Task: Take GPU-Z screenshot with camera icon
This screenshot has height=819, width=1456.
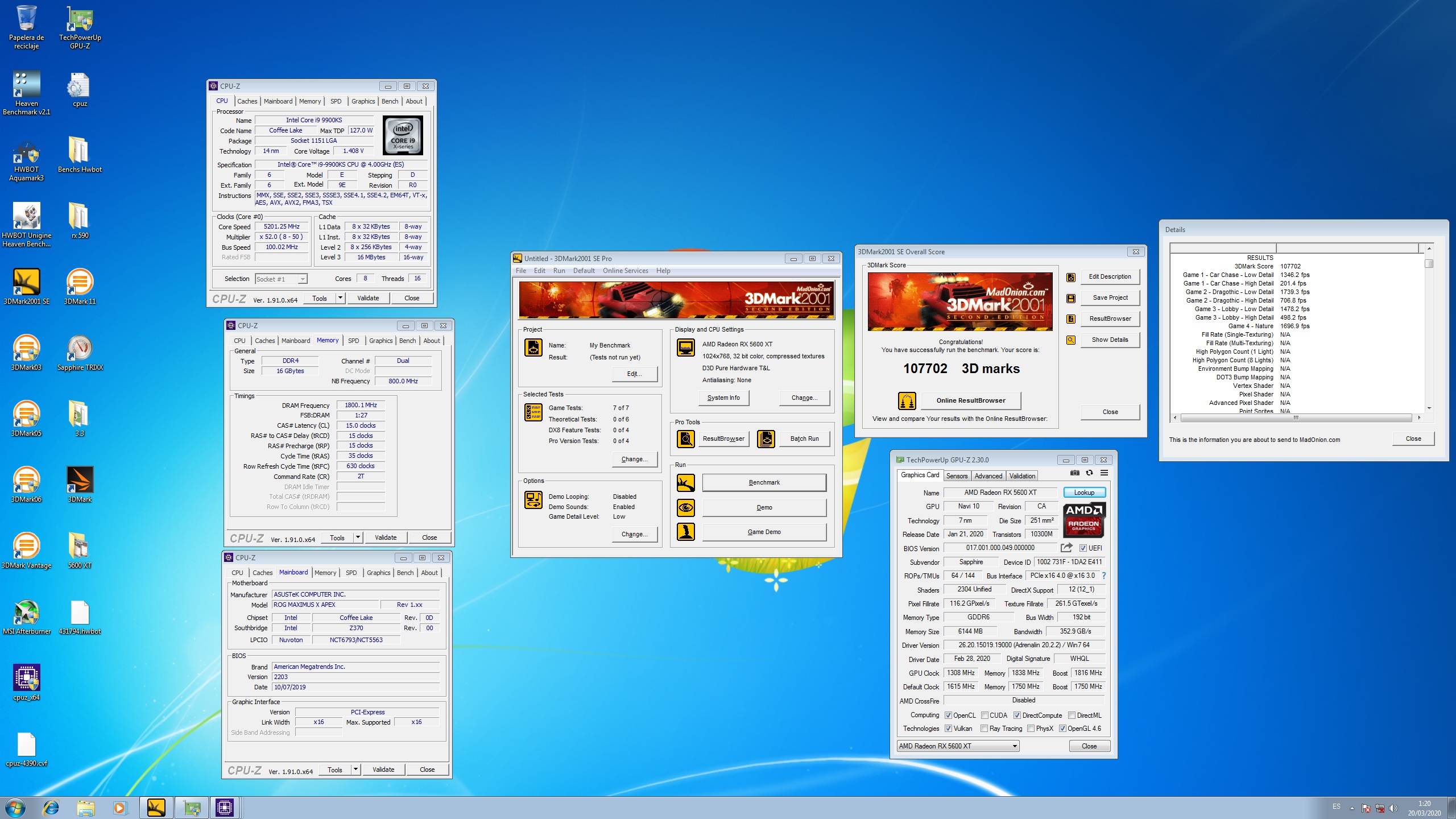Action: pyautogui.click(x=1074, y=473)
